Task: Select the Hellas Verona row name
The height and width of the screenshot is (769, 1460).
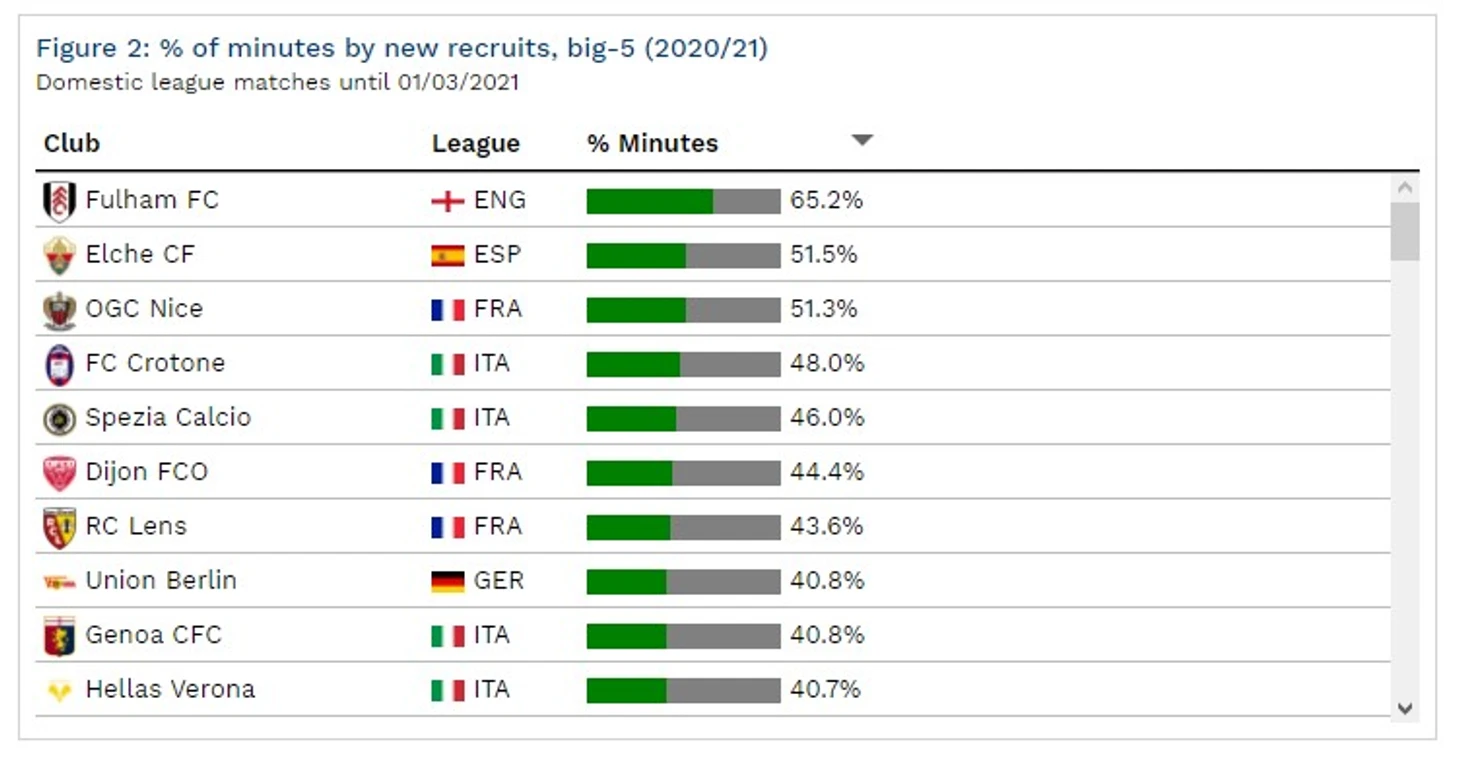Action: click(x=170, y=689)
